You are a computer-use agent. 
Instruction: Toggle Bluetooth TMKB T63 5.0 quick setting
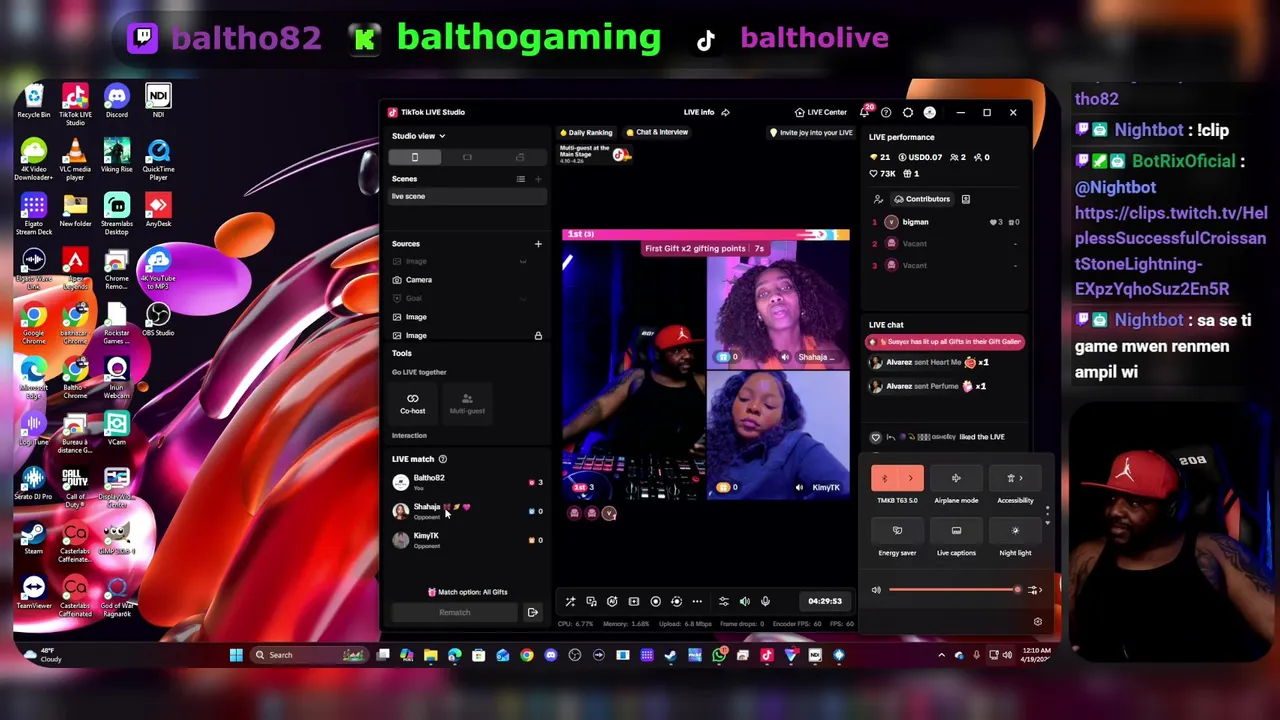click(x=885, y=479)
